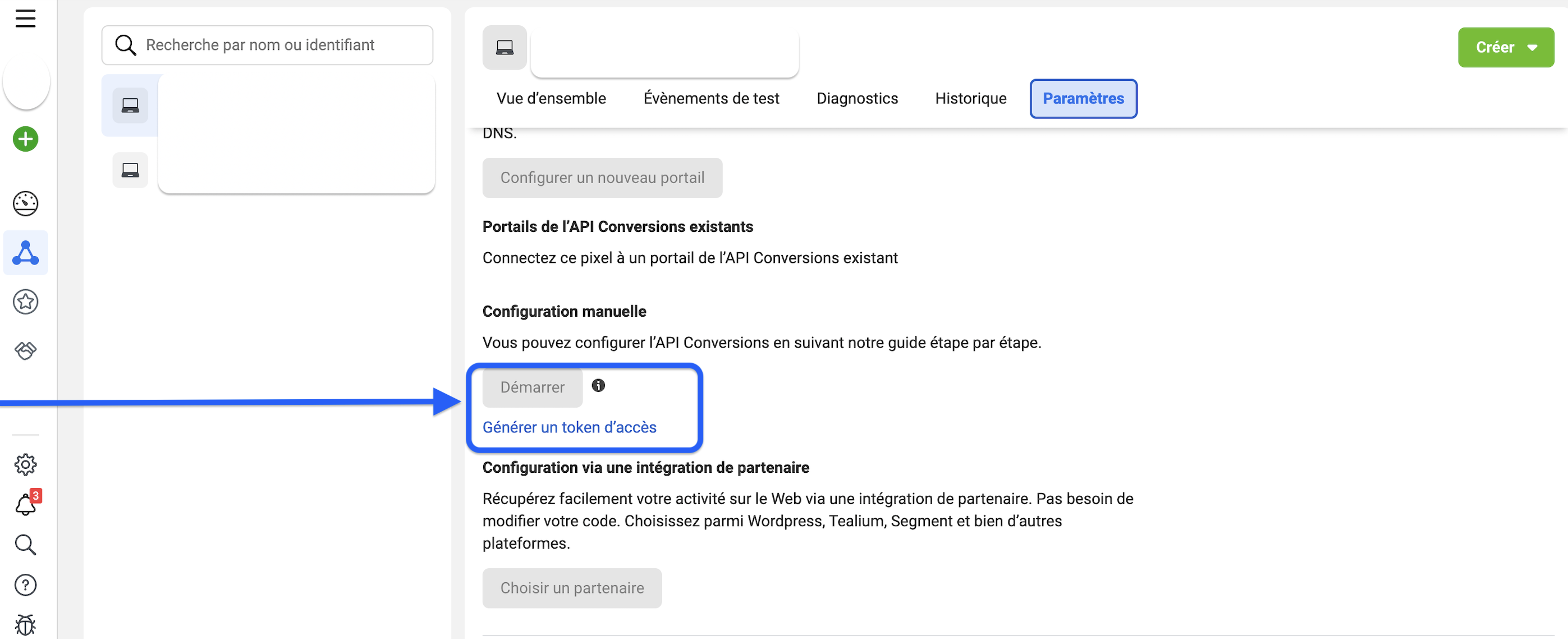
Task: Show info tooltip beside Démarrer
Action: pyautogui.click(x=598, y=386)
